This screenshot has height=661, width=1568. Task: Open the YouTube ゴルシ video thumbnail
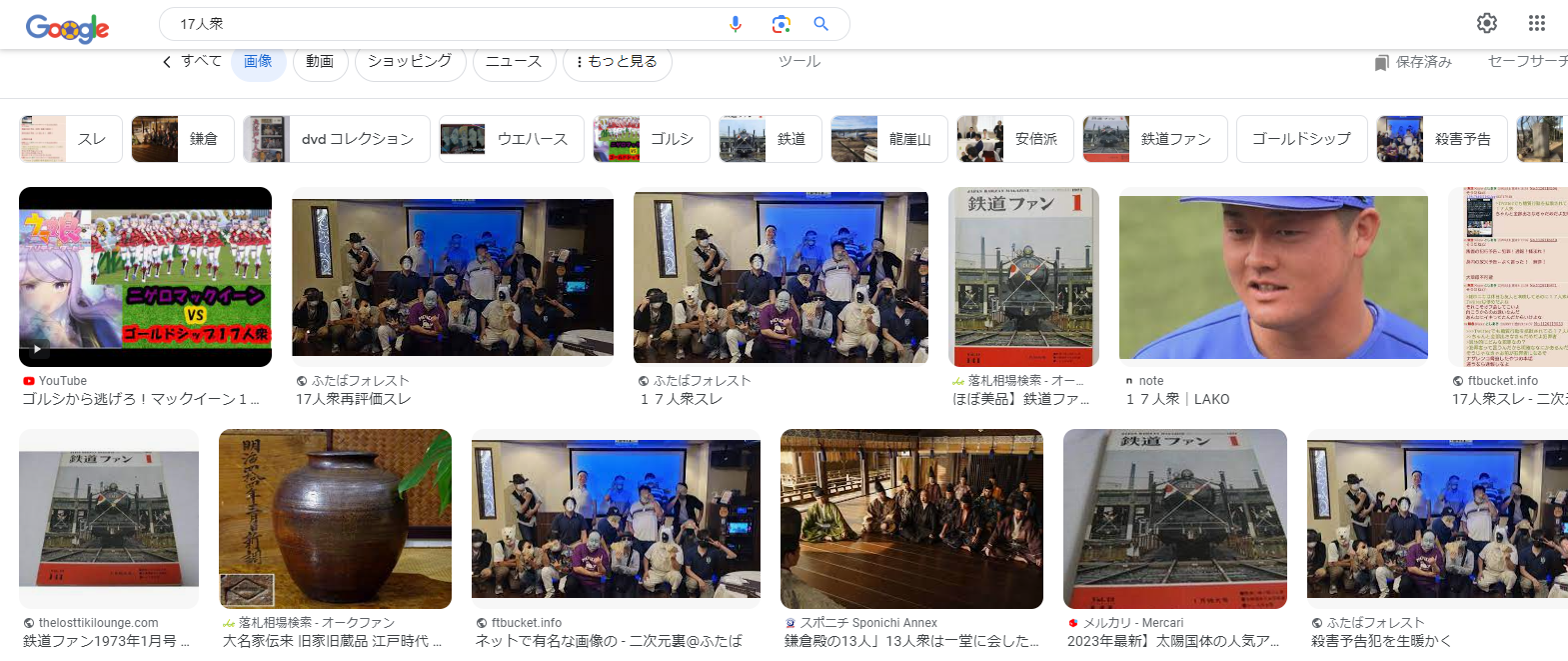145,277
